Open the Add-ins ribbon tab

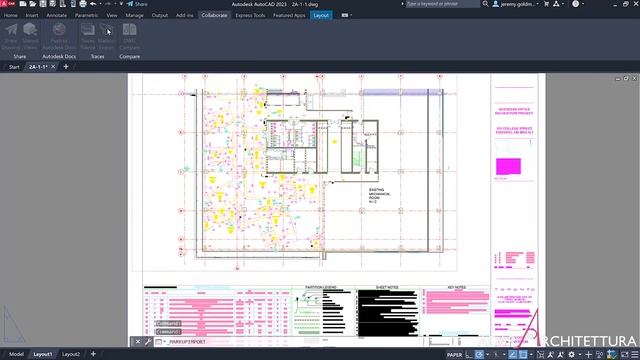184,15
